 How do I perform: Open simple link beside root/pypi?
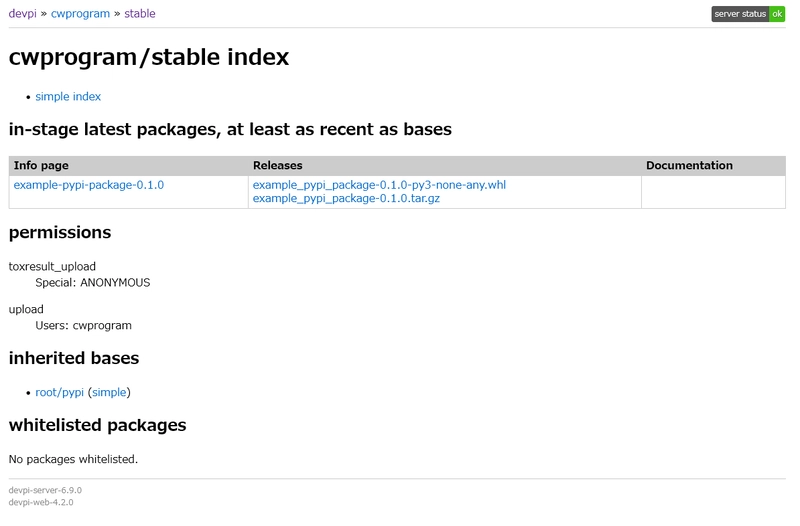[109, 392]
